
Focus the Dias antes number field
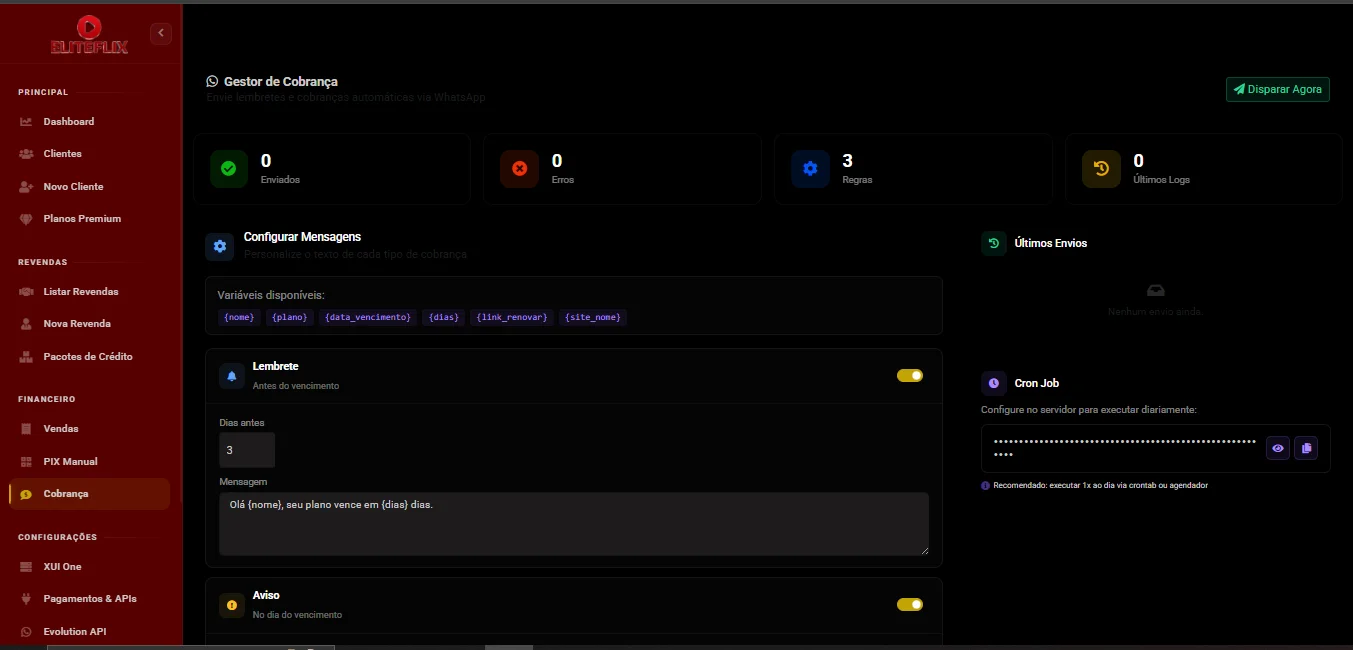pos(247,450)
